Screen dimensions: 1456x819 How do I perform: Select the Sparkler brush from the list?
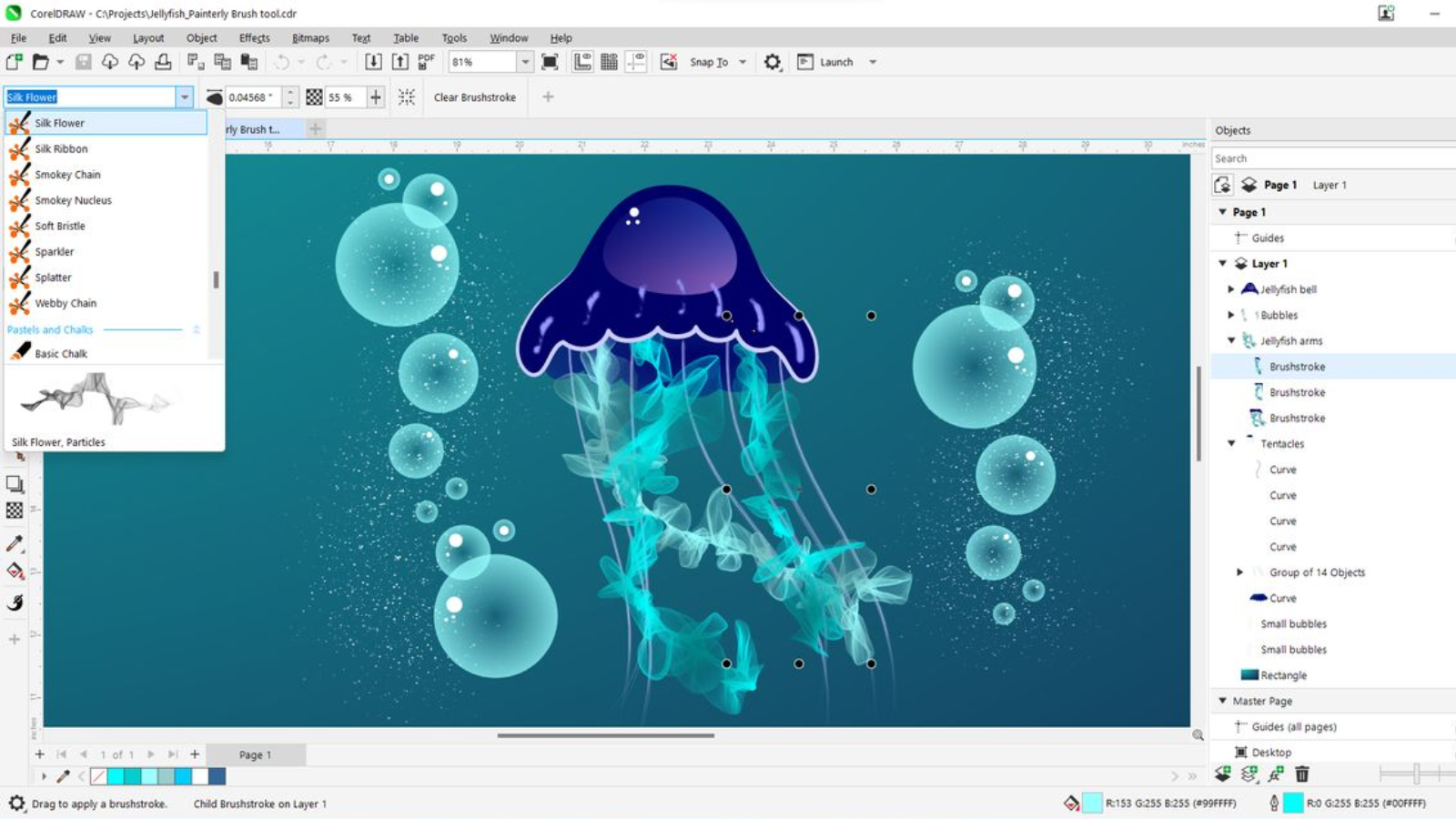pyautogui.click(x=53, y=252)
